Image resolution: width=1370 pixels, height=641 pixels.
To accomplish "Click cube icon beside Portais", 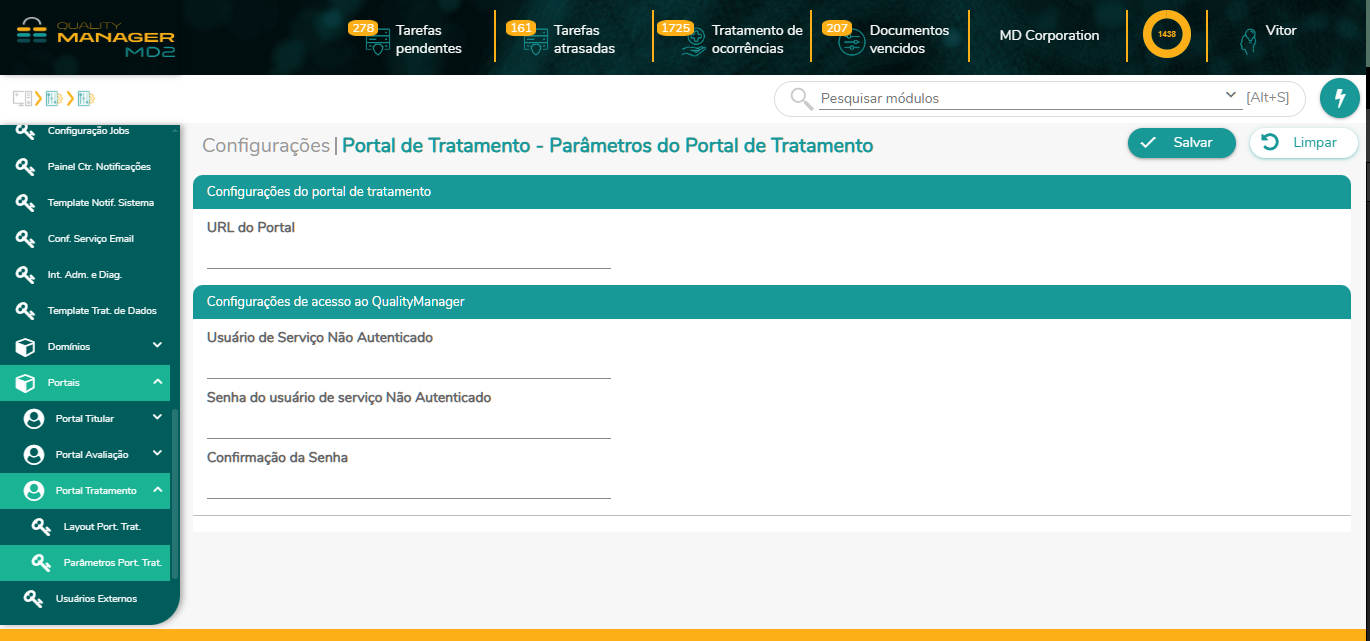I will click(26, 383).
